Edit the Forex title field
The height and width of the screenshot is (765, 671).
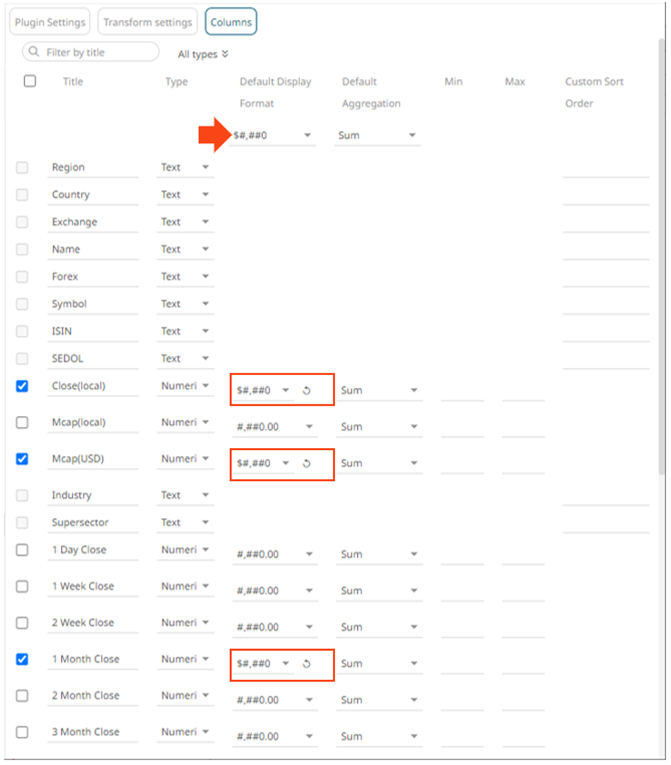point(93,277)
